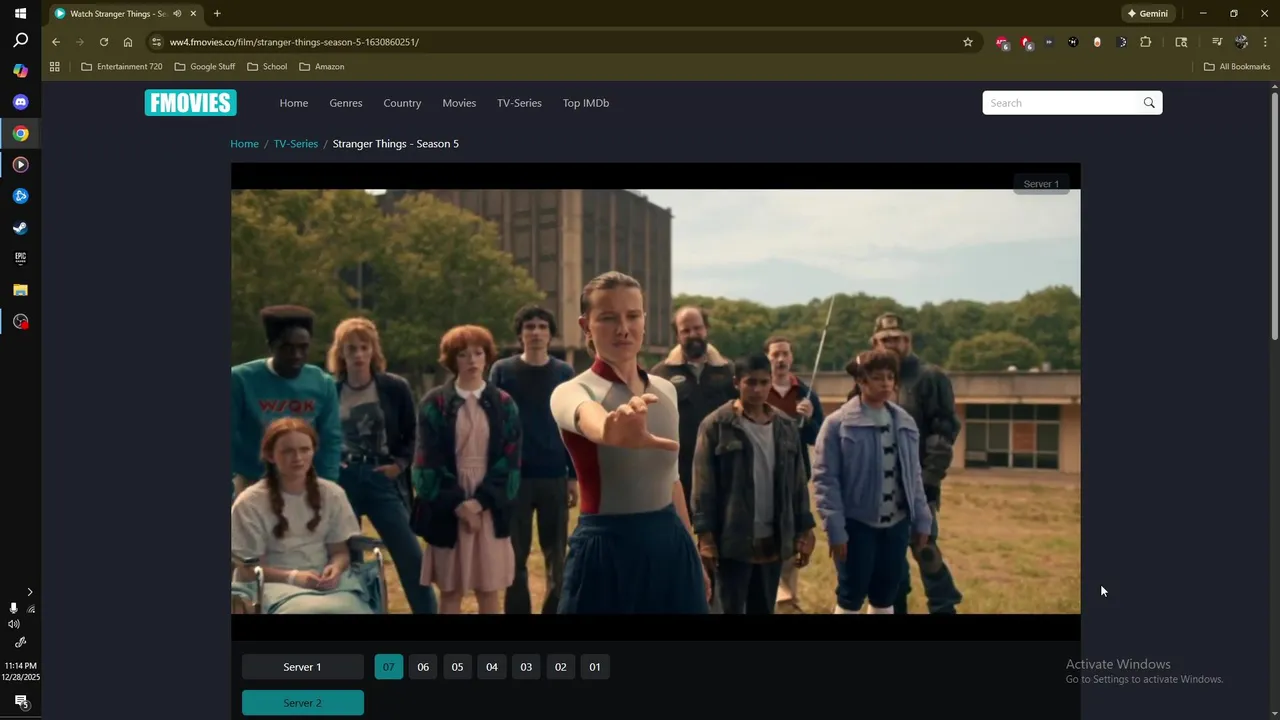1280x720 pixels.
Task: Select episode 01
Action: click(595, 667)
